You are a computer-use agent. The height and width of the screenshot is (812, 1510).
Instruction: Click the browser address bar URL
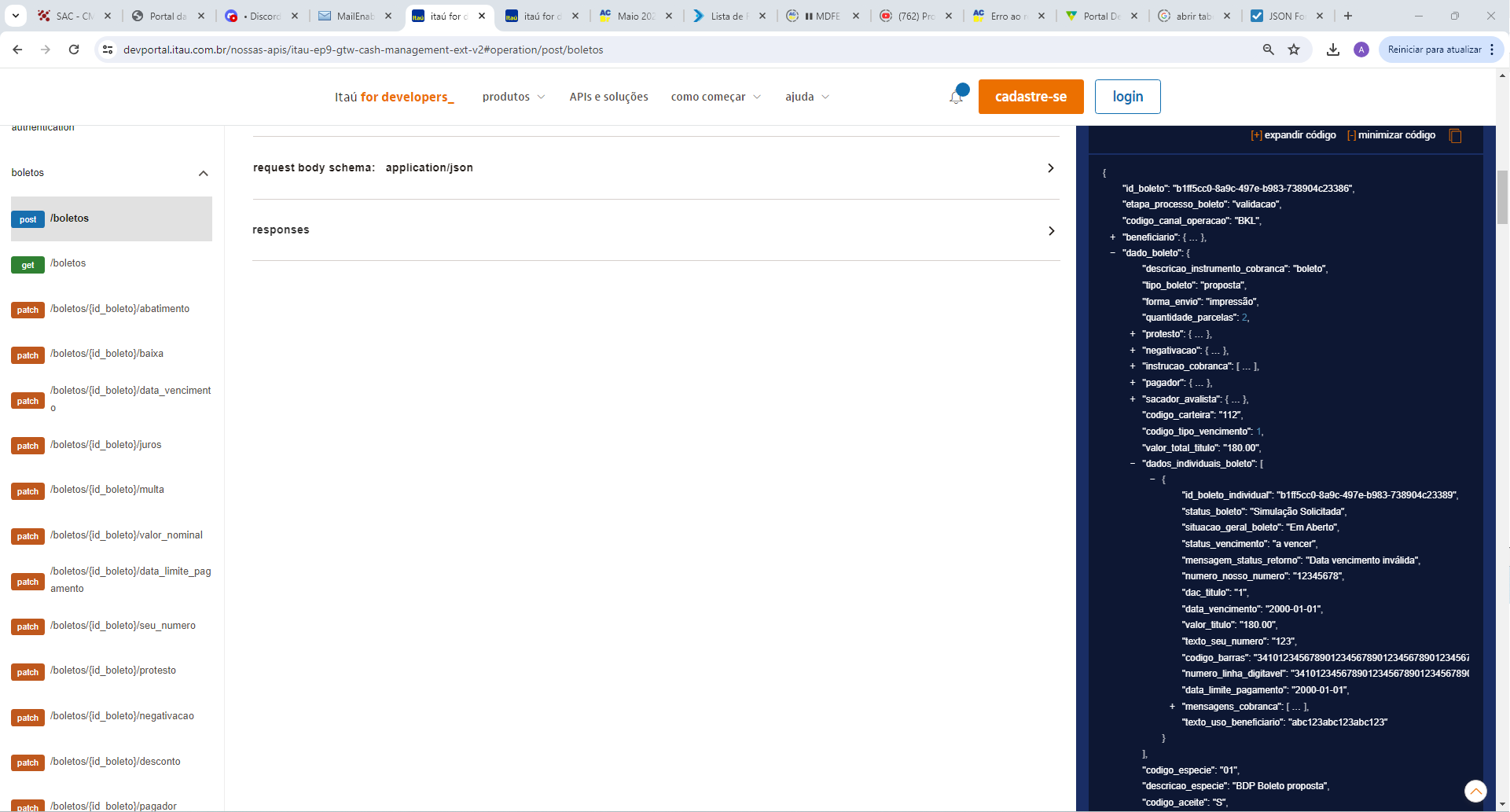[x=363, y=50]
